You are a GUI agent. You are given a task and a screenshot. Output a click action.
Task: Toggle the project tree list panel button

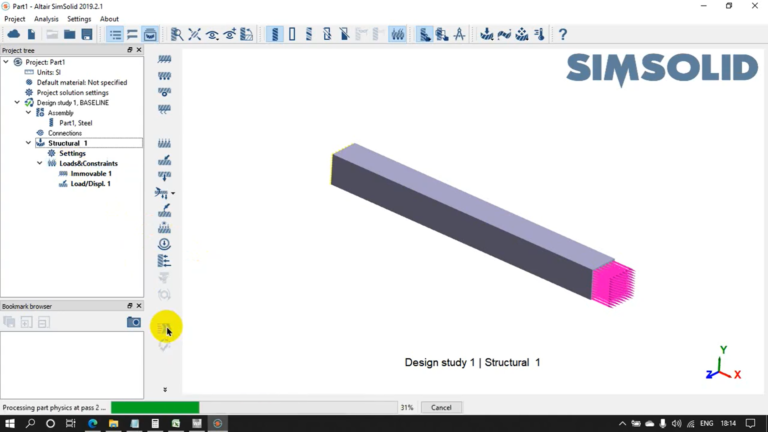click(x=115, y=34)
